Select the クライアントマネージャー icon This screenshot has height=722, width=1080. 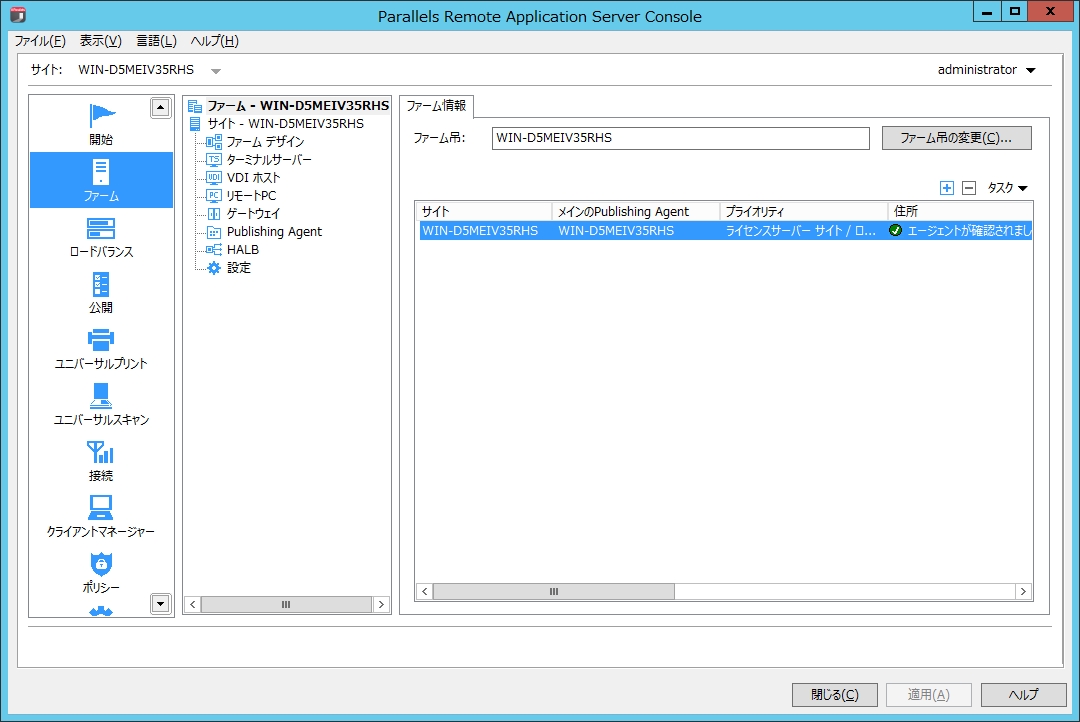click(100, 516)
